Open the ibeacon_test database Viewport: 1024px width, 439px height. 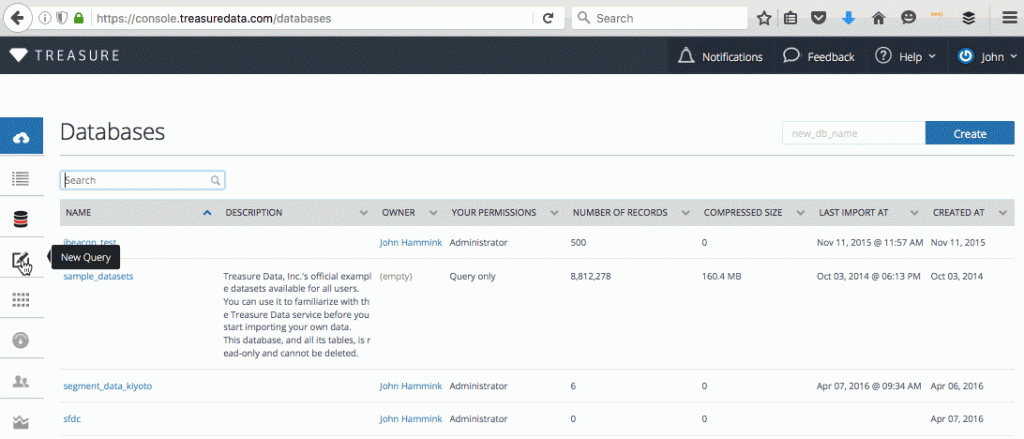(89, 242)
